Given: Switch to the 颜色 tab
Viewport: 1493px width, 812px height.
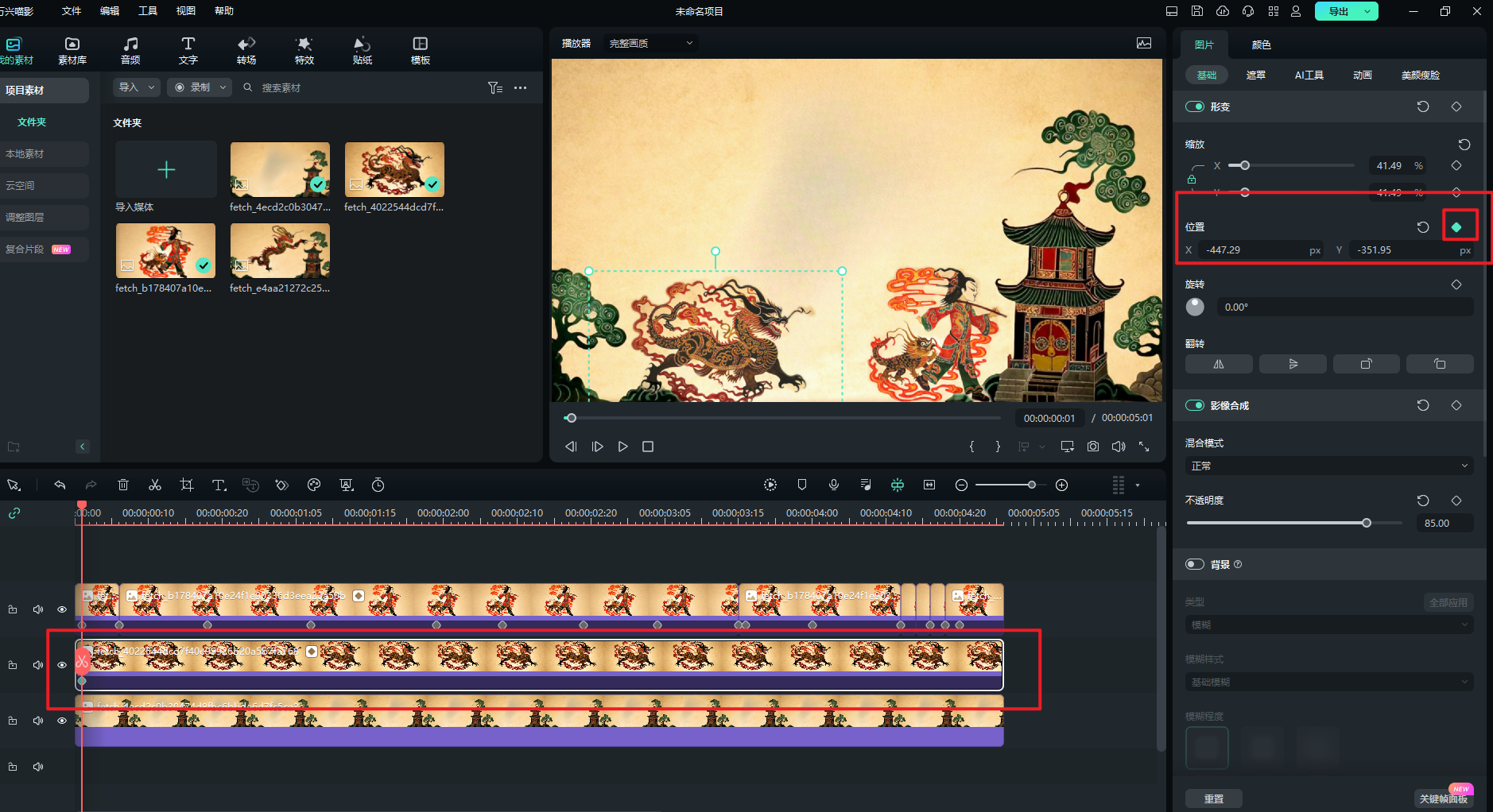Looking at the screenshot, I should (x=1261, y=44).
